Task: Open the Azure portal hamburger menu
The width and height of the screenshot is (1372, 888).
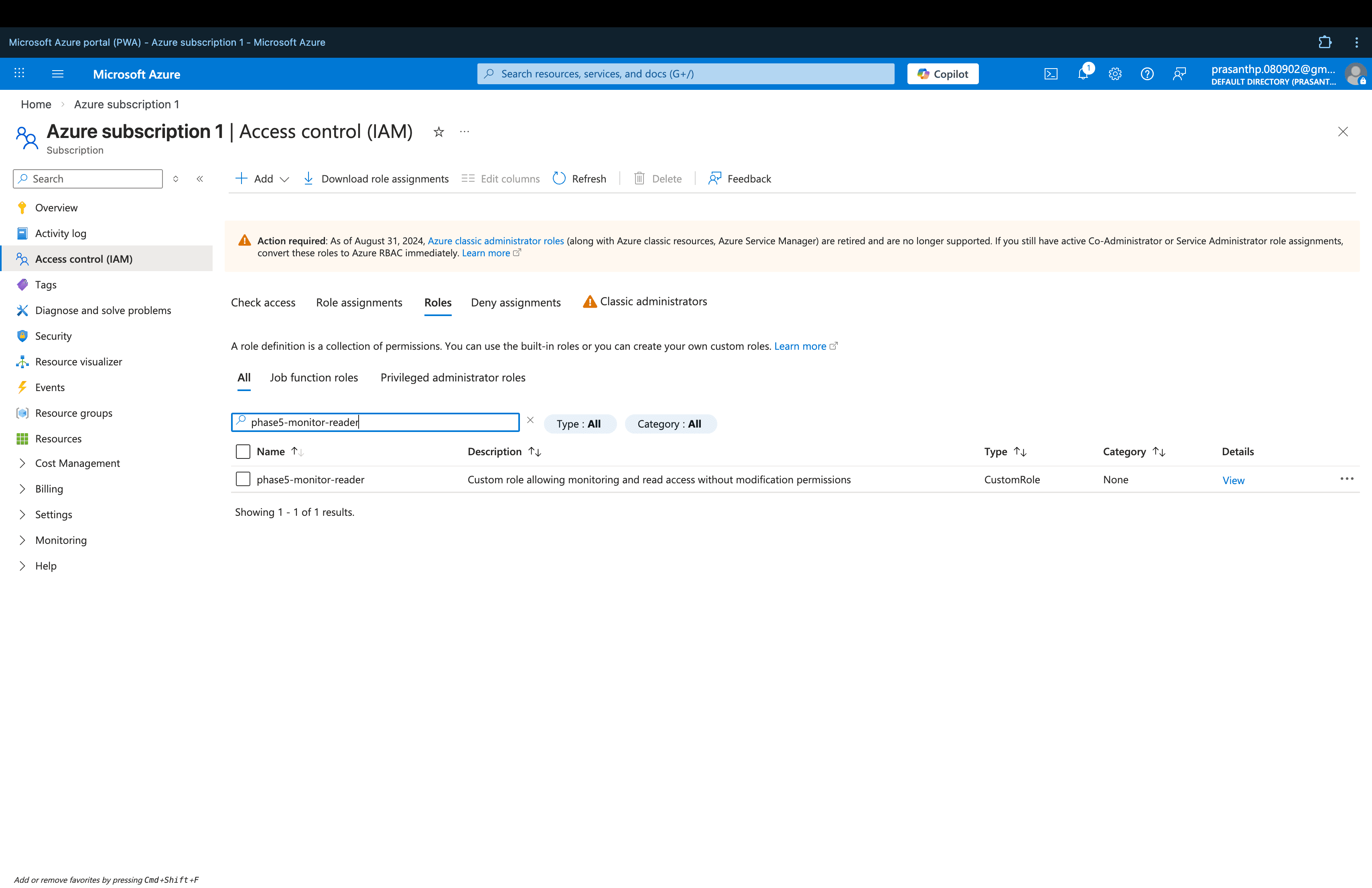Action: click(58, 74)
